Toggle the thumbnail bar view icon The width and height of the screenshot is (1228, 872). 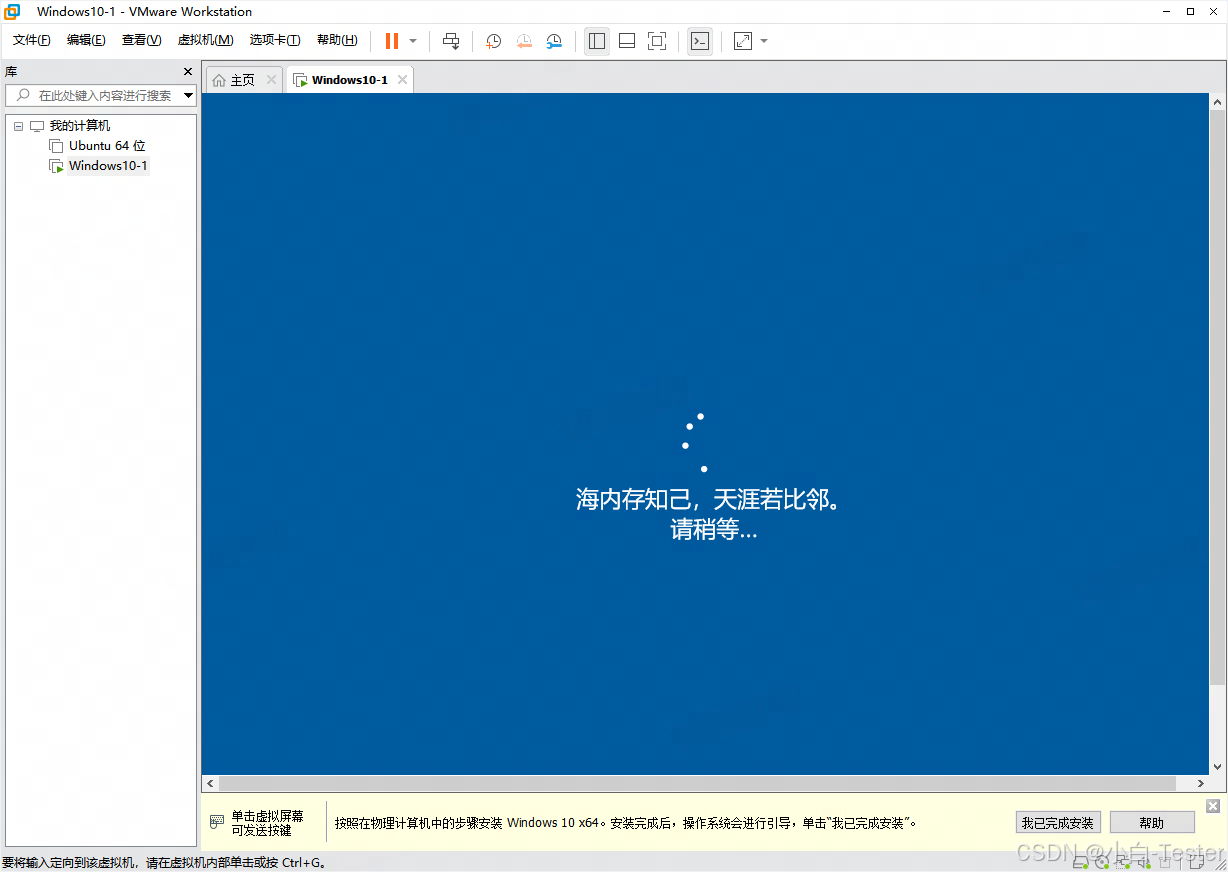[627, 41]
